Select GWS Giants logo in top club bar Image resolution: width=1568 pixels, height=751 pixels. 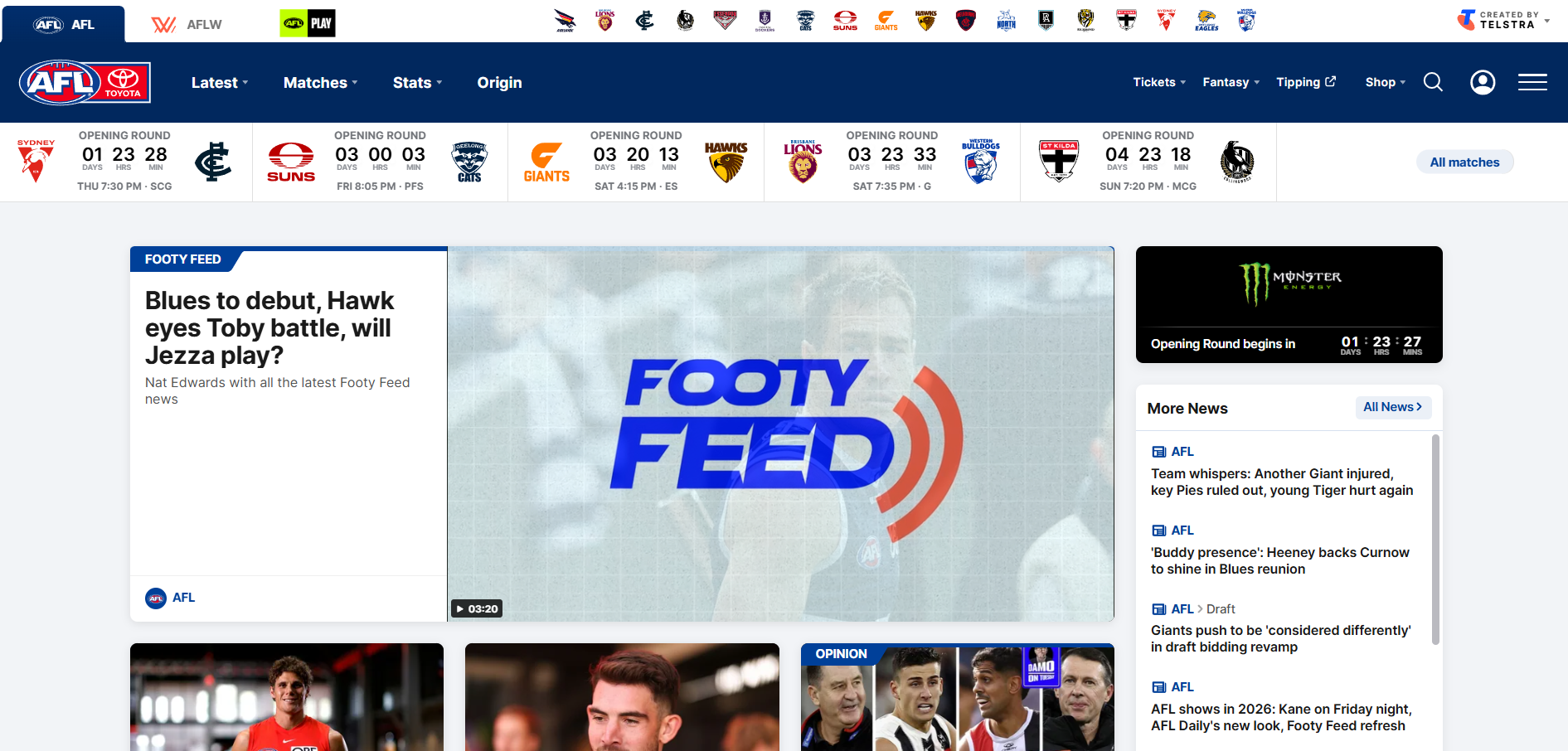click(x=886, y=21)
